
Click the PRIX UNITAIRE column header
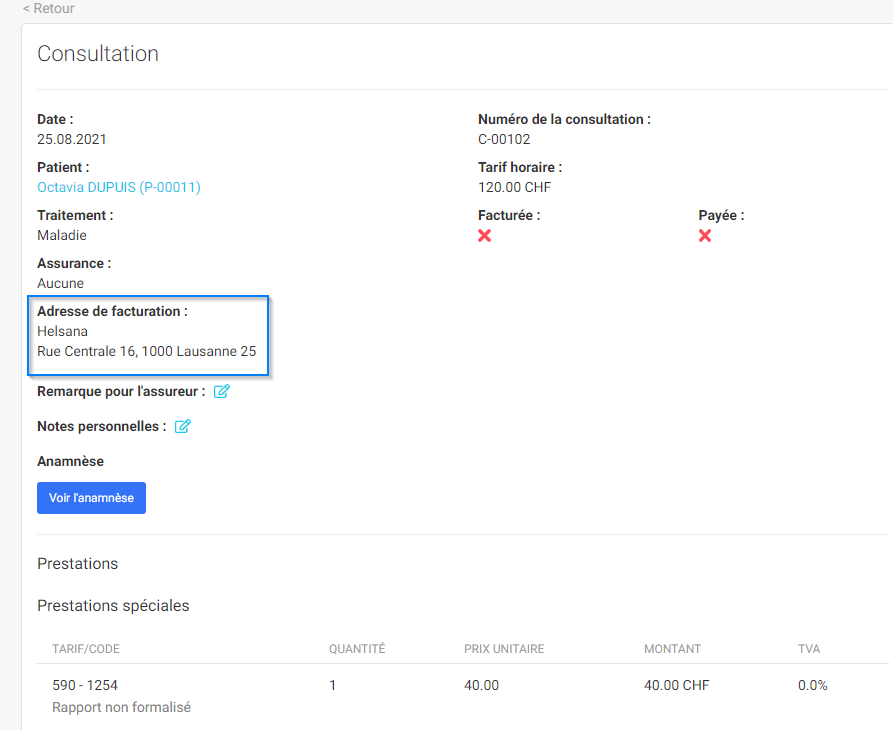pyautogui.click(x=504, y=649)
